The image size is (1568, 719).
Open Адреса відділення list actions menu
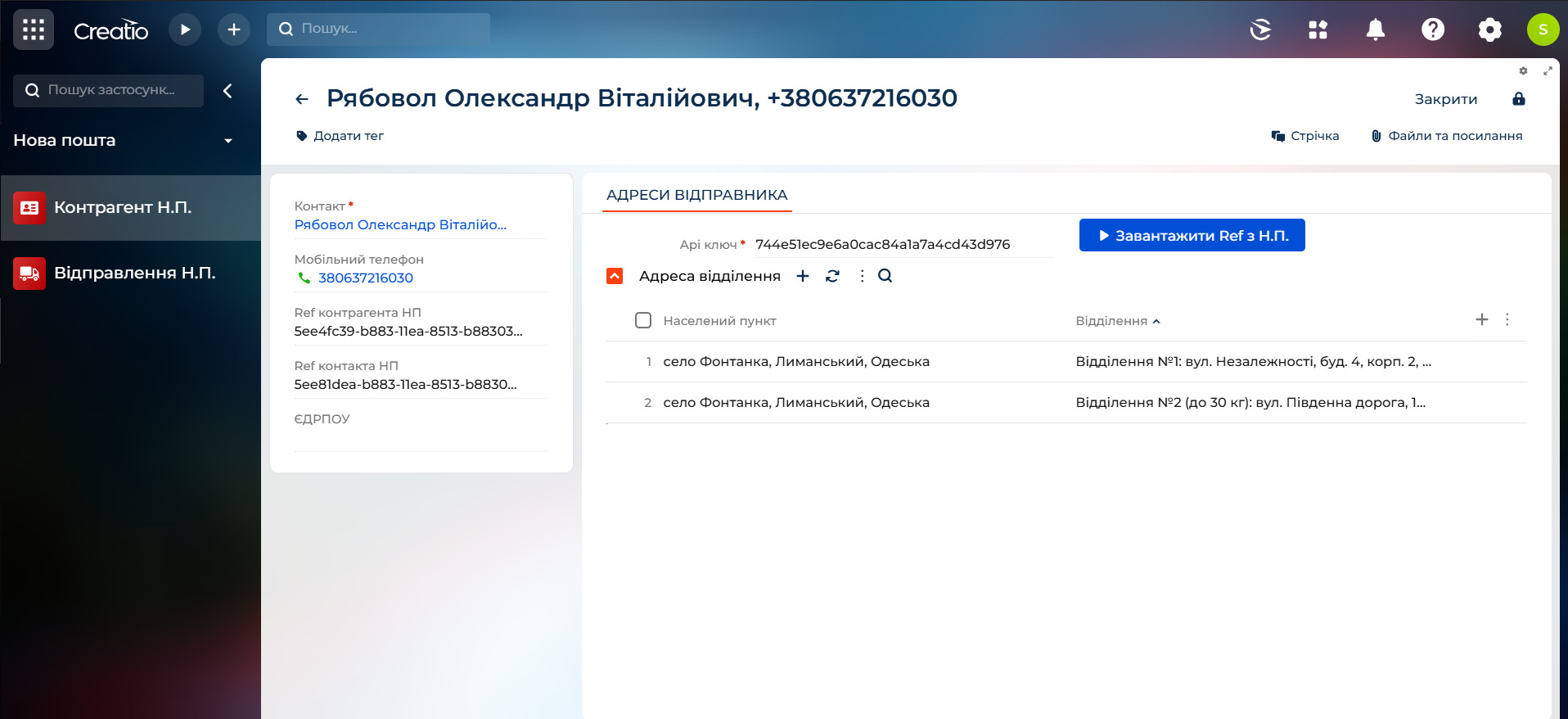click(x=862, y=276)
